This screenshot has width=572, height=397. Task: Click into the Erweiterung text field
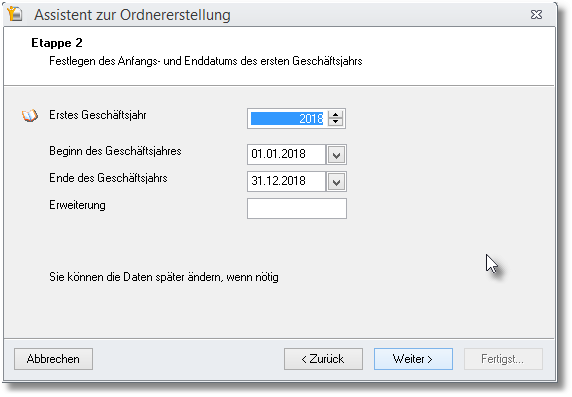(297, 208)
